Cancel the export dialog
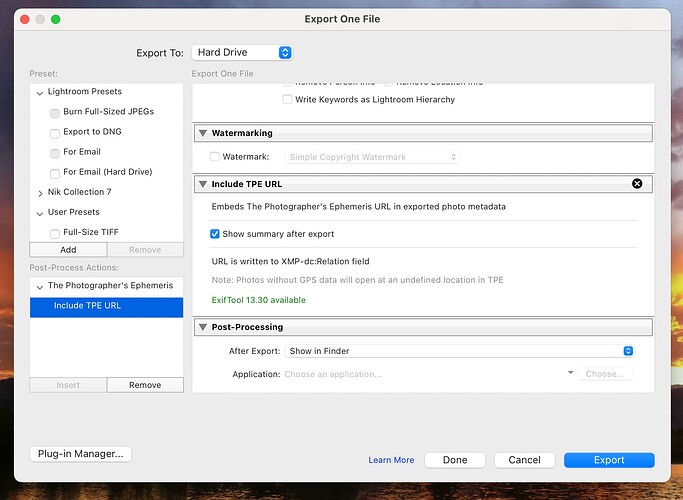 (524, 460)
